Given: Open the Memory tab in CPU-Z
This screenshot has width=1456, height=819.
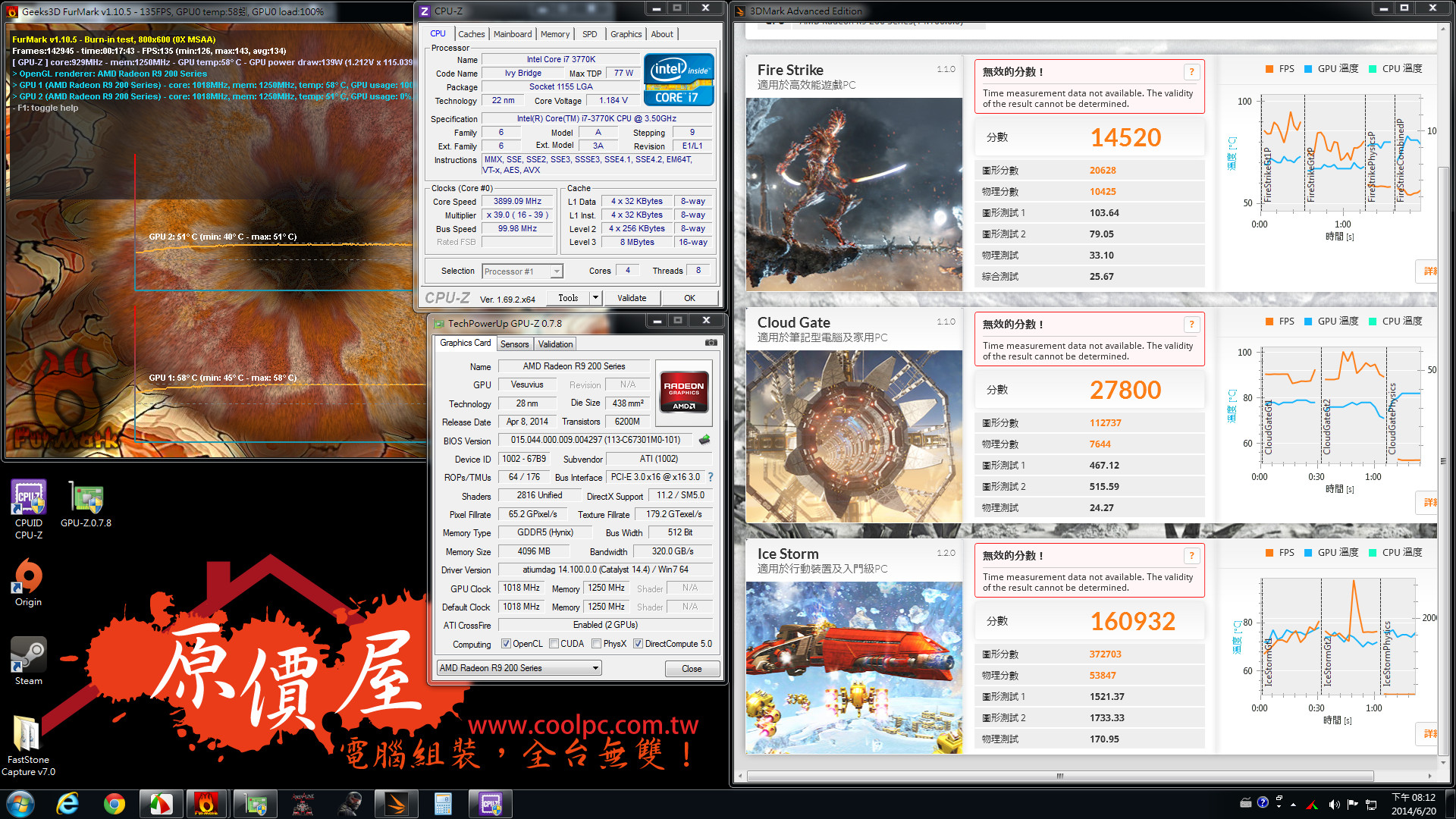Looking at the screenshot, I should tap(555, 34).
